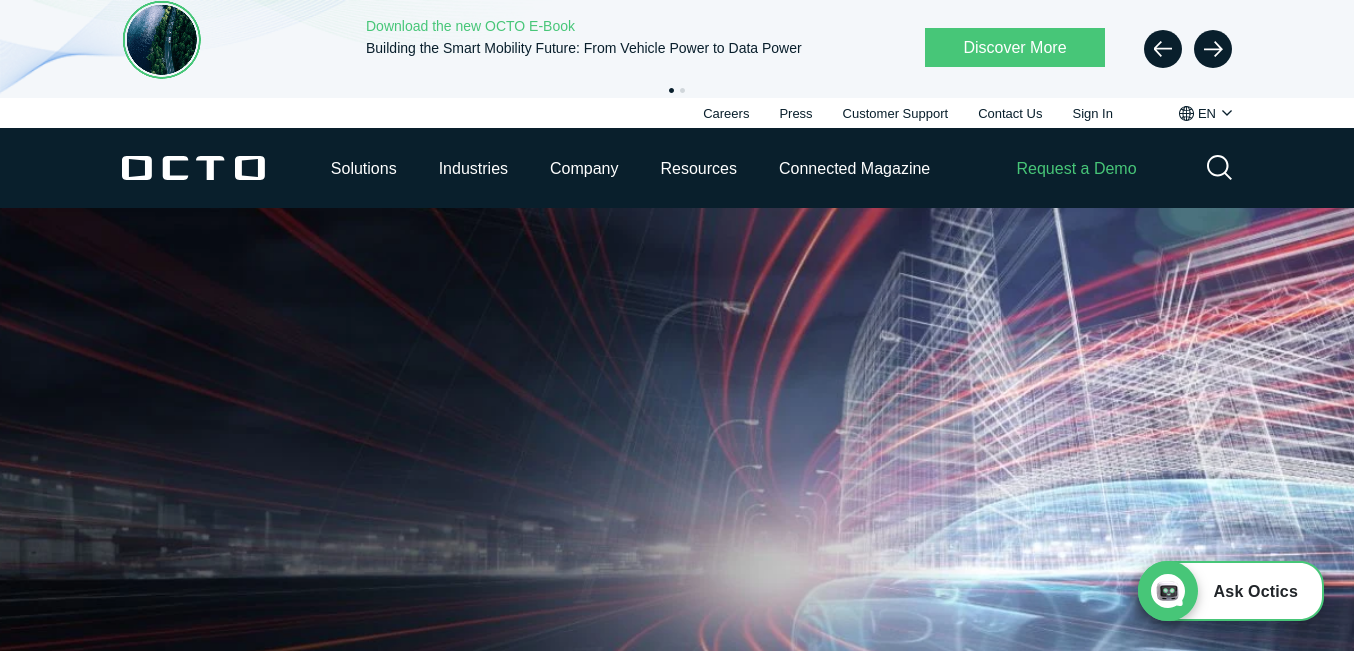Click the Ask Octics chat button
1366x651 pixels.
1231,591
